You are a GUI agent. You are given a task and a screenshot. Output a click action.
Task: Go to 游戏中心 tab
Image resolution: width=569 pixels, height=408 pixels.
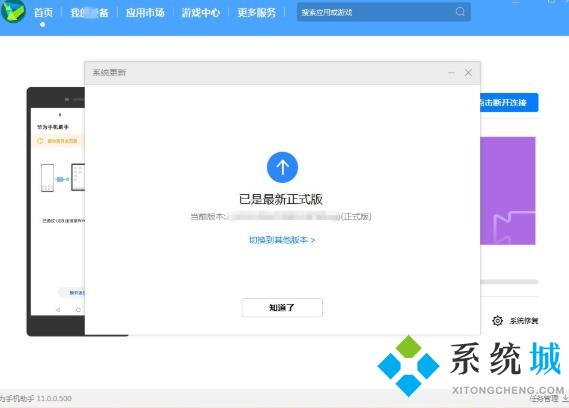201,13
